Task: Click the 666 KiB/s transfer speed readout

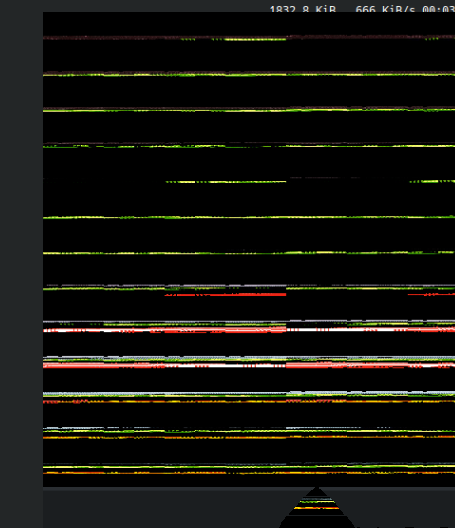Action: (x=385, y=9)
